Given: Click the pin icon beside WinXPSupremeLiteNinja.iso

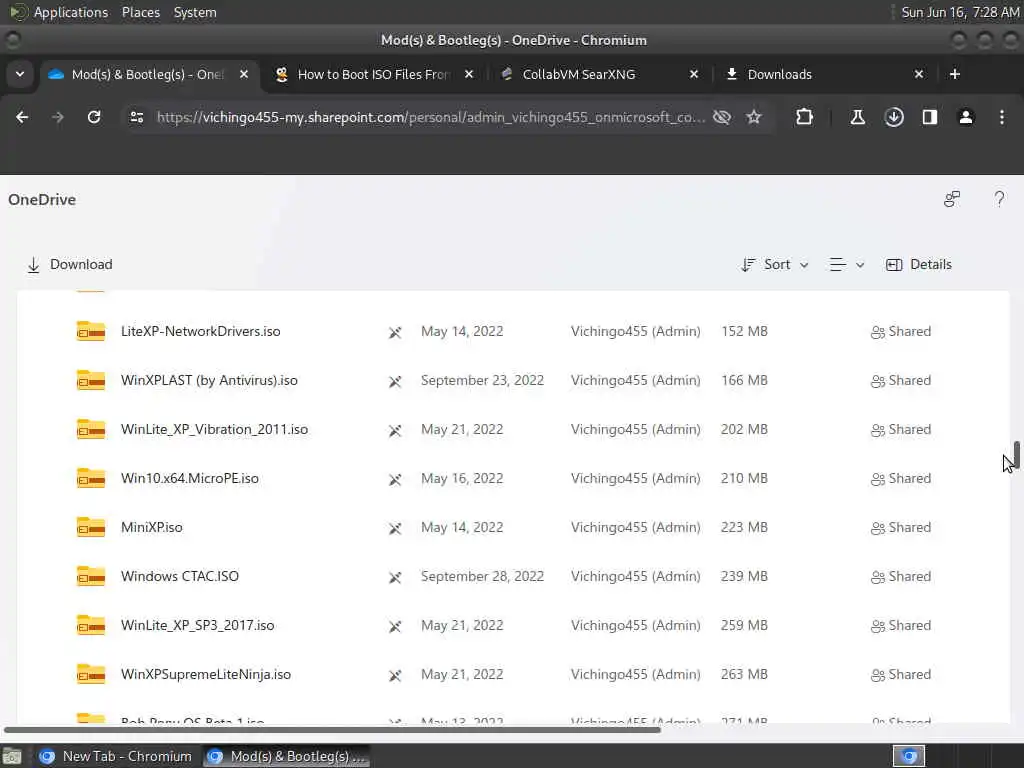Looking at the screenshot, I should click(x=395, y=675).
